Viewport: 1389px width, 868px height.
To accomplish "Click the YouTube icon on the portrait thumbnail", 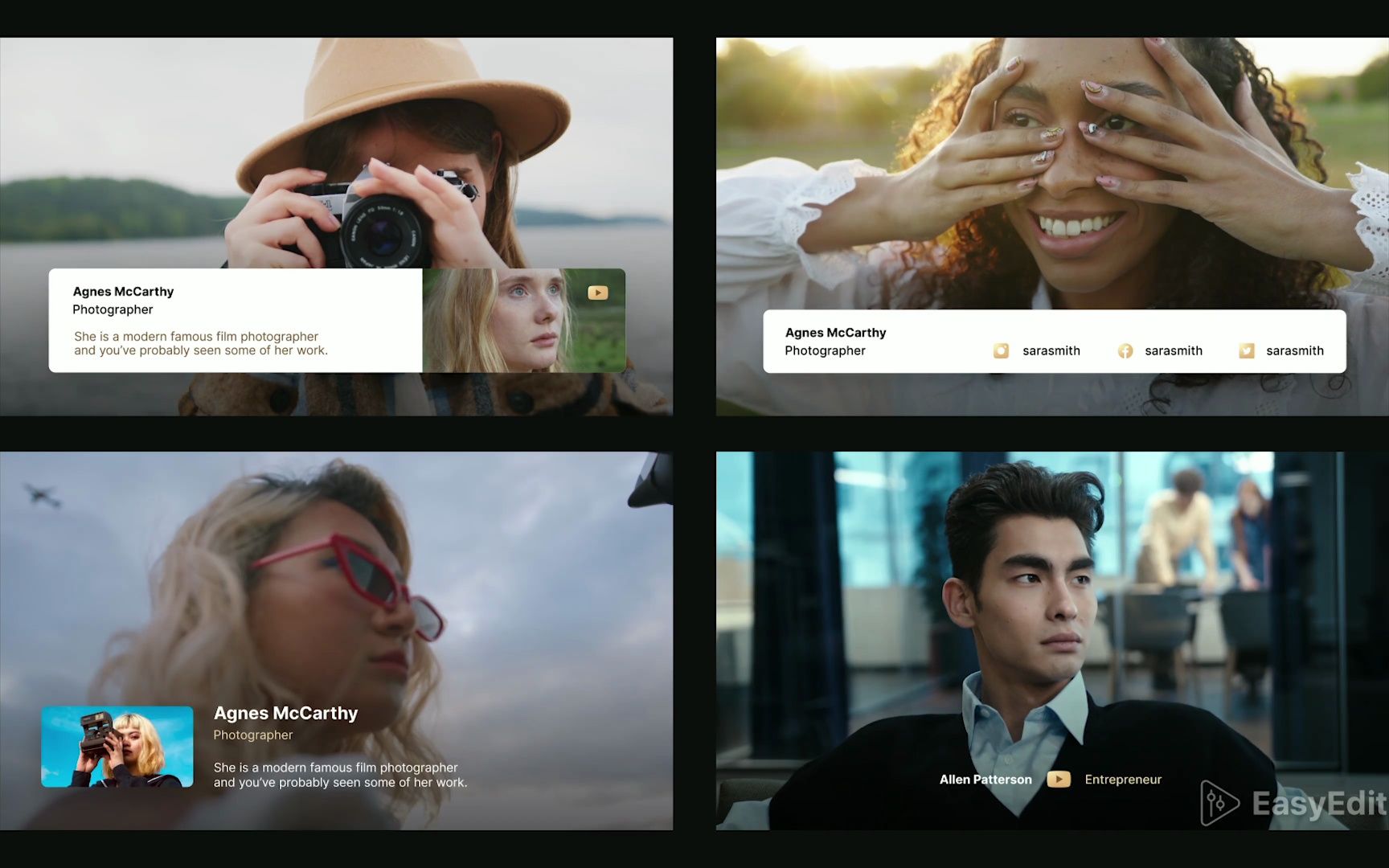I will click(x=598, y=293).
